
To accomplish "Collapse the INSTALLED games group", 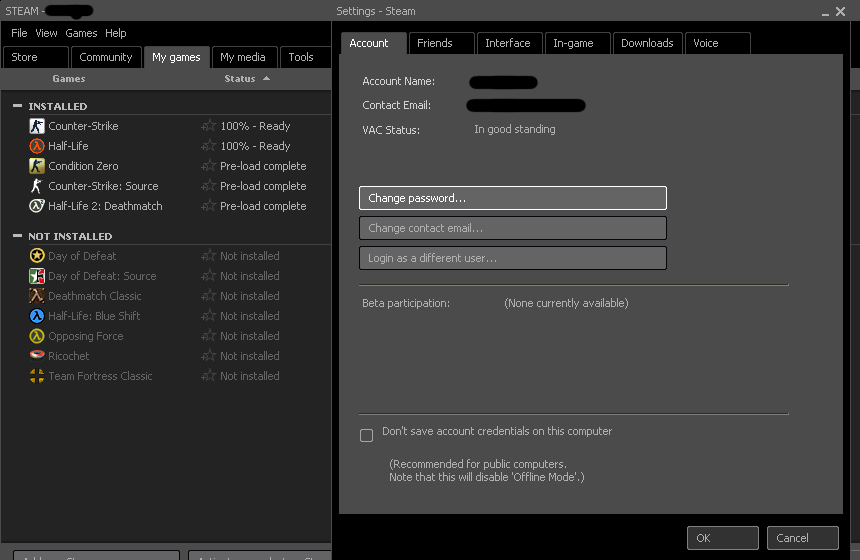I will tap(18, 105).
